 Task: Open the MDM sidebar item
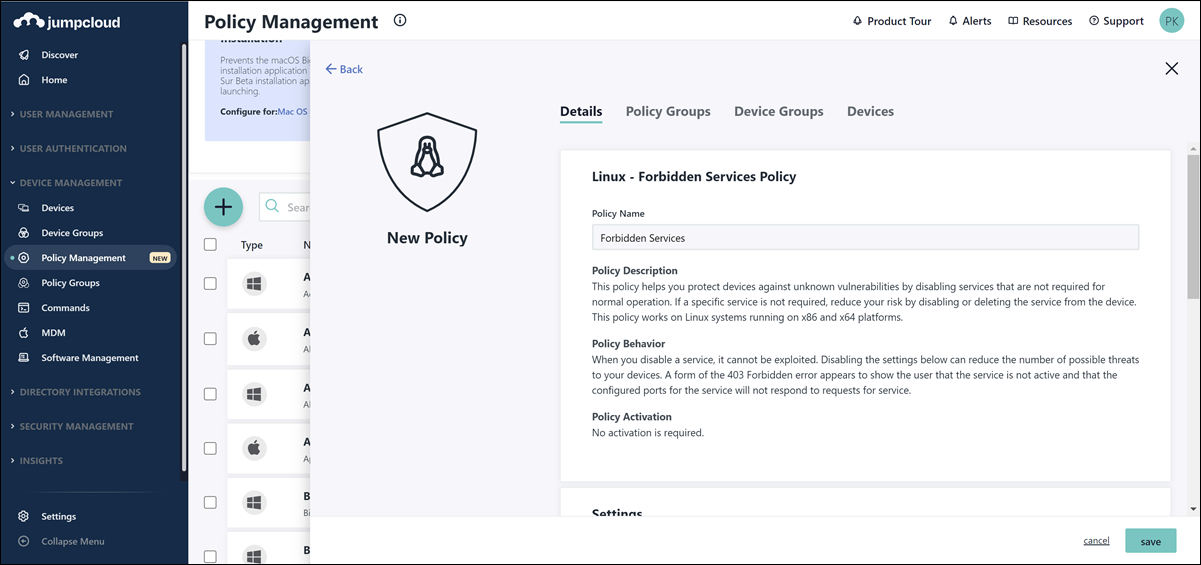coord(53,333)
